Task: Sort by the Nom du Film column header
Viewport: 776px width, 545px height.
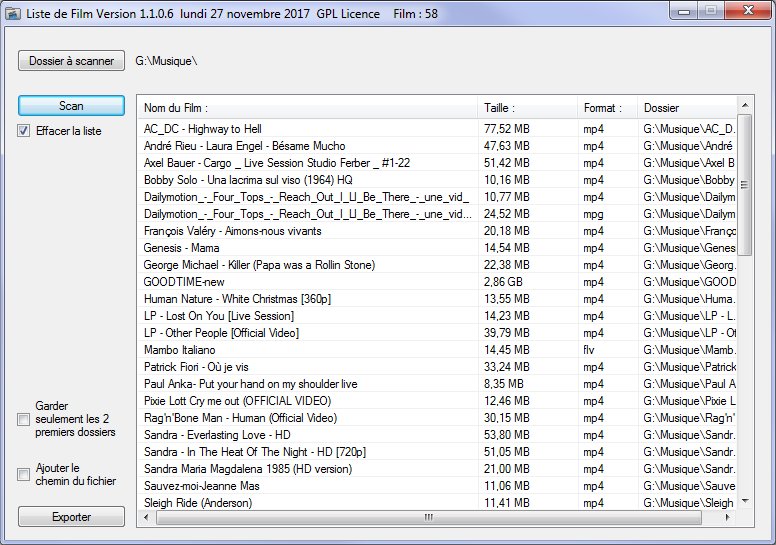Action: tap(307, 108)
